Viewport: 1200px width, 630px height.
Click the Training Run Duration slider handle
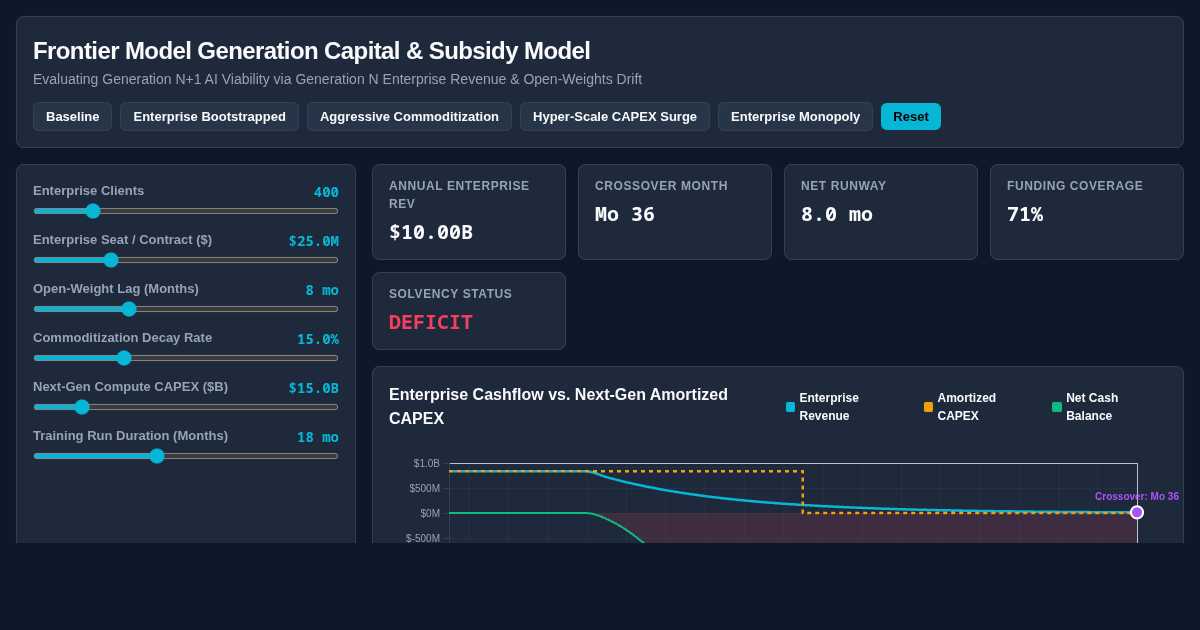[x=157, y=456]
